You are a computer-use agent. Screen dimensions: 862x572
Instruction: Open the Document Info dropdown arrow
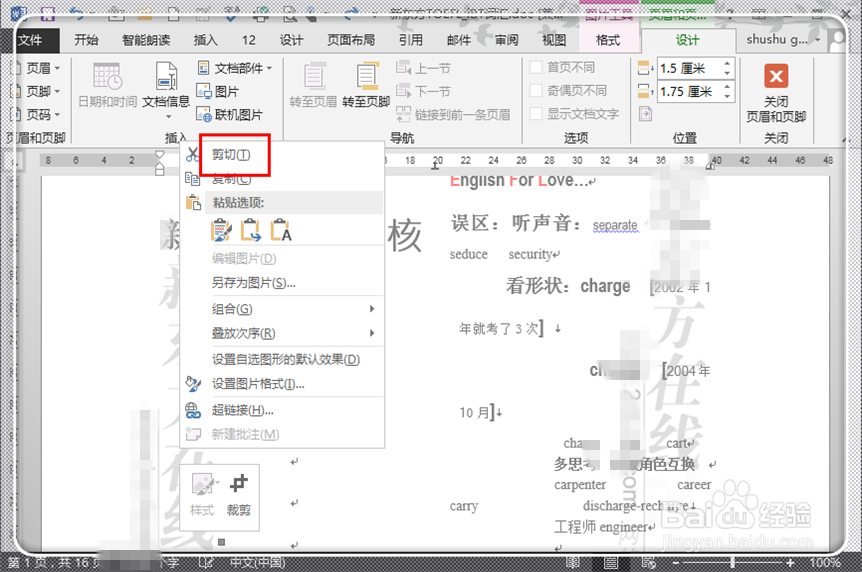168,117
